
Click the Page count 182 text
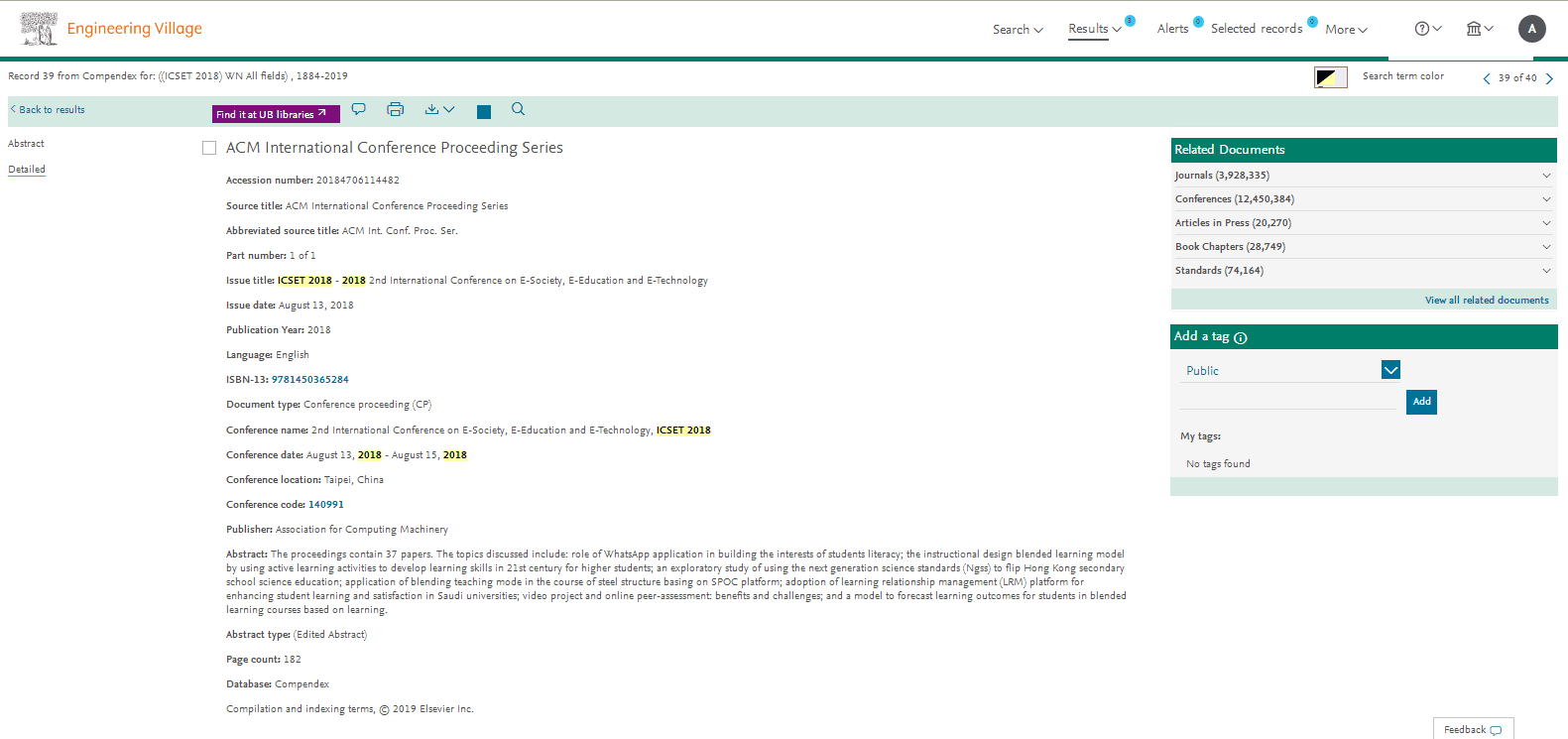pyautogui.click(x=264, y=660)
